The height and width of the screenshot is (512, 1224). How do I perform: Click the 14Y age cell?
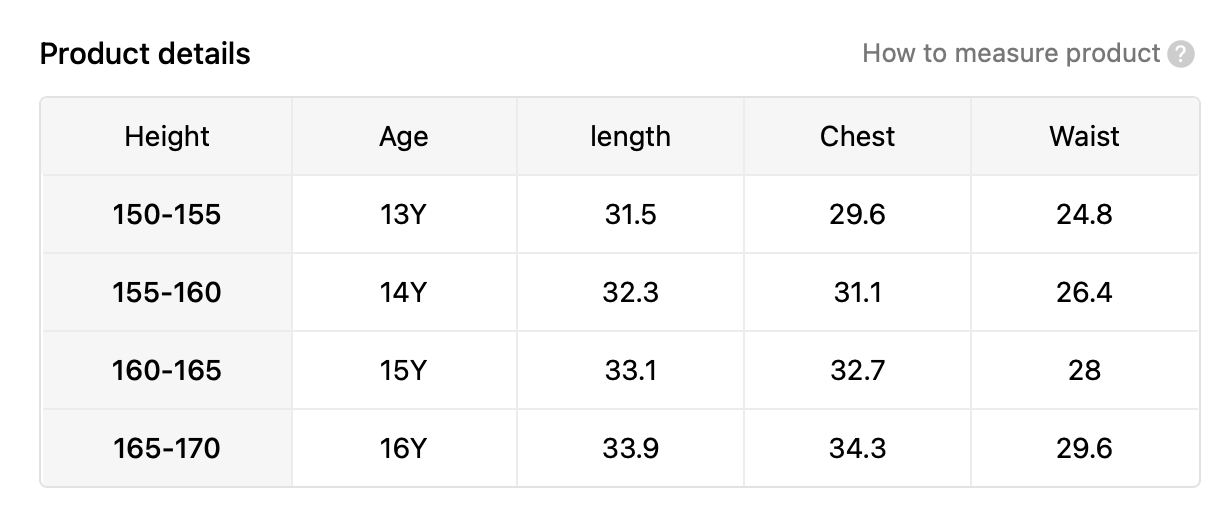[x=404, y=292]
